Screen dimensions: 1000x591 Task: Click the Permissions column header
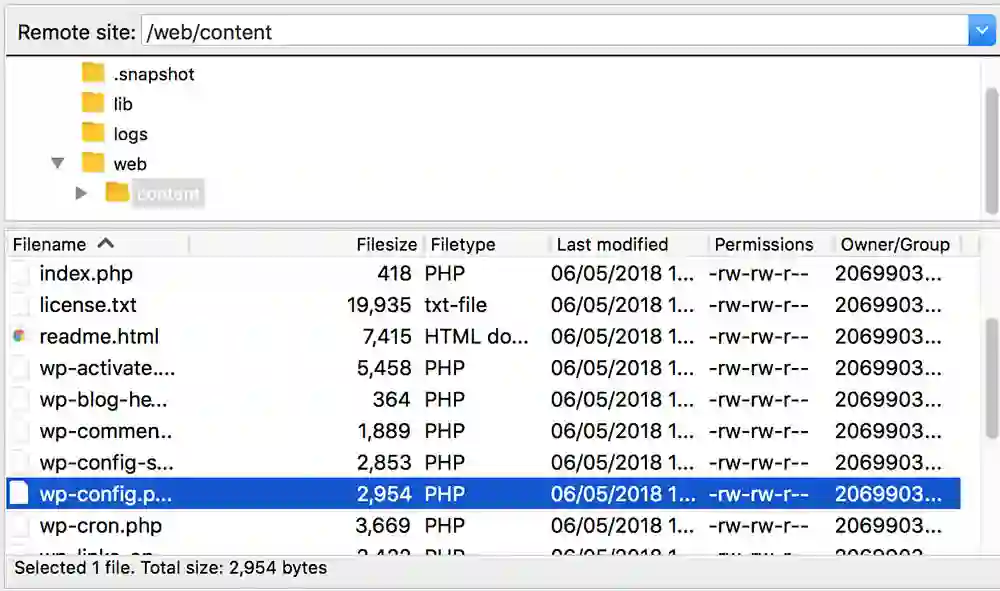click(764, 244)
